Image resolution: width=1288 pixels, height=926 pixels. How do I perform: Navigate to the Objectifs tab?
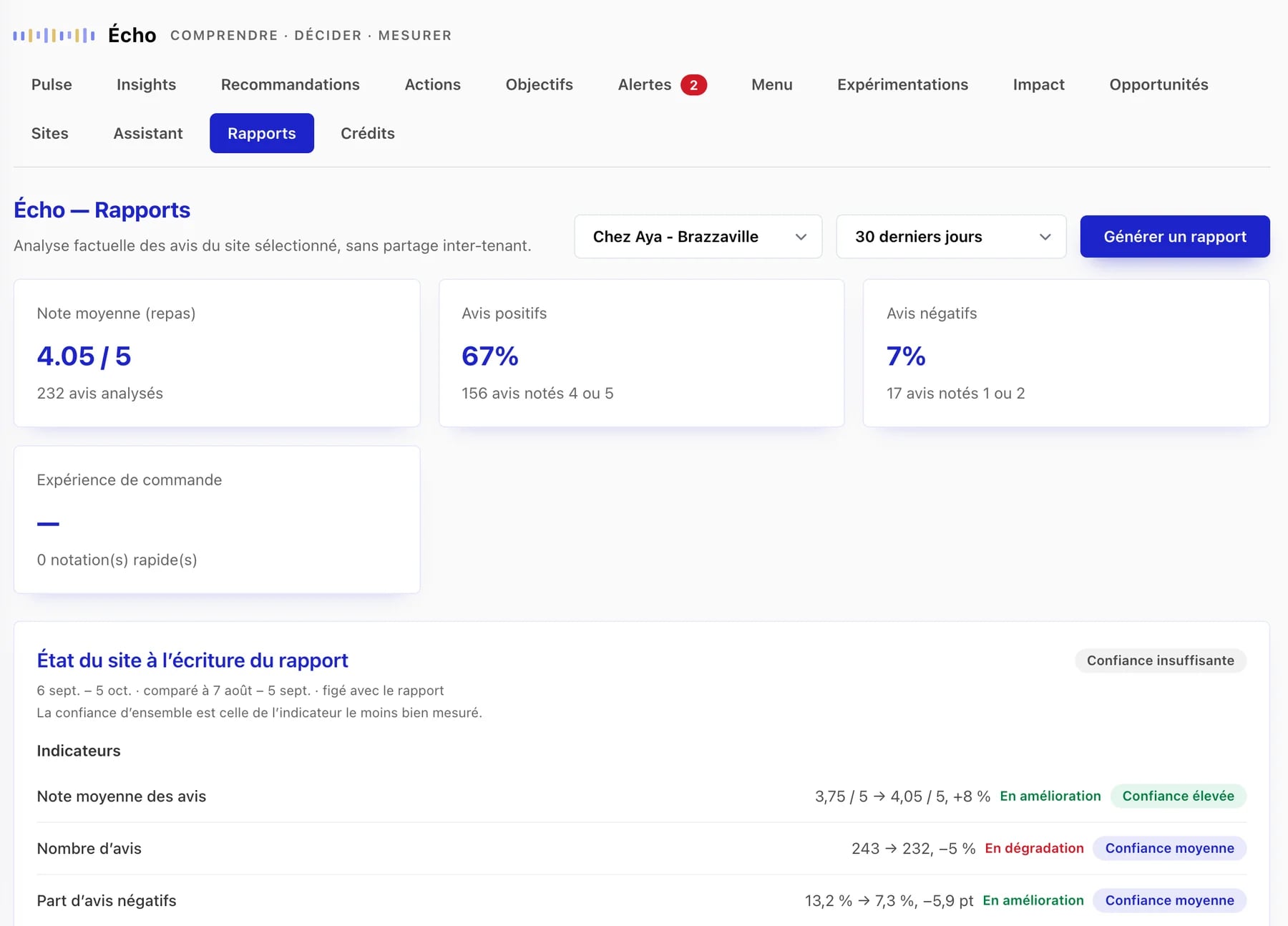(540, 84)
